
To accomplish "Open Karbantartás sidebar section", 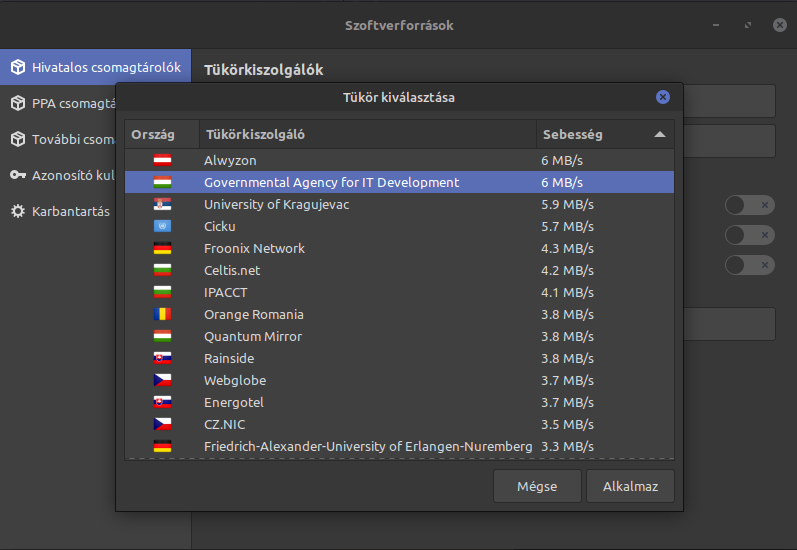I will tap(58, 211).
